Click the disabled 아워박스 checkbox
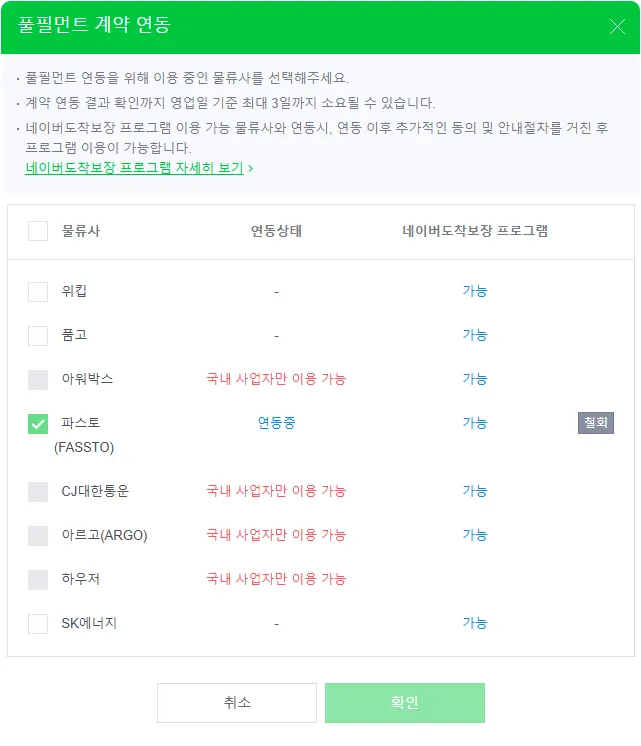The width and height of the screenshot is (641, 746). pyautogui.click(x=38, y=379)
